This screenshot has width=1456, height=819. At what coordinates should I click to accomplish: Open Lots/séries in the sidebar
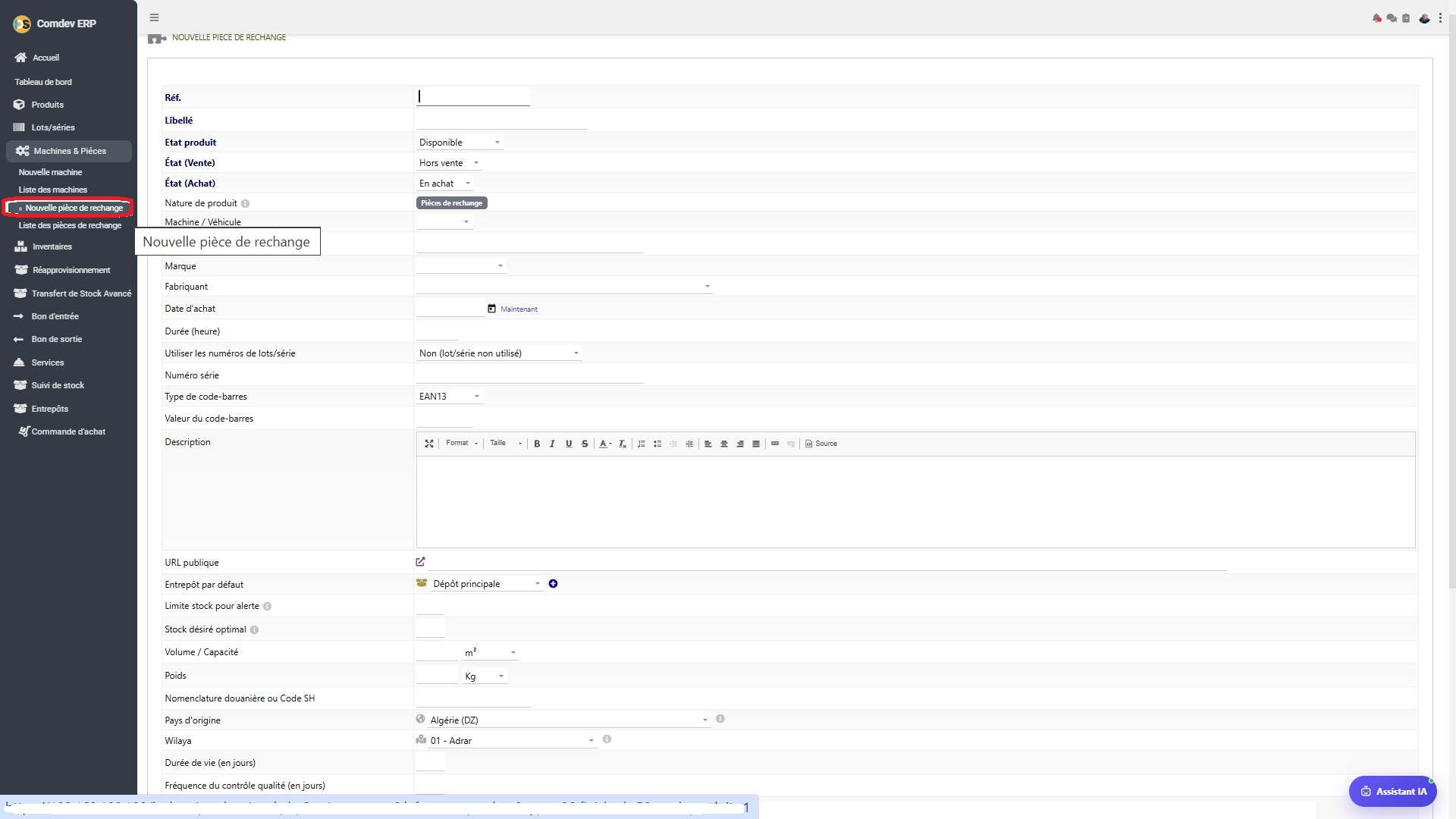click(52, 127)
